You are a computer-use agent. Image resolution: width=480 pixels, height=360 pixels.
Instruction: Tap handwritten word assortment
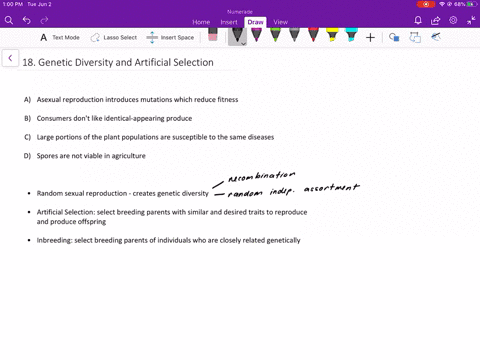[332, 188]
